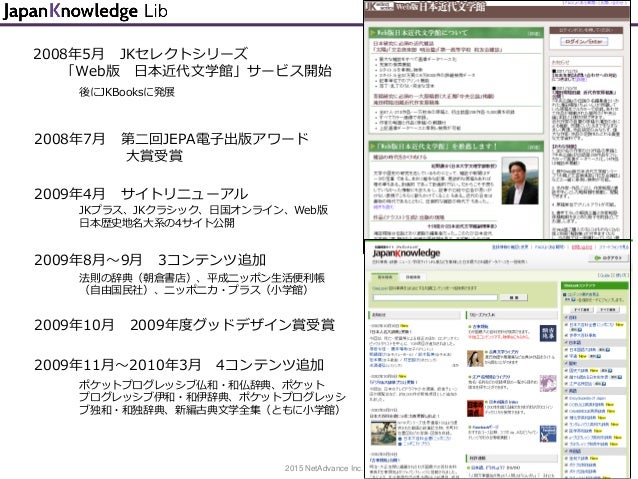Click the 2009年4月 サイトリニューアル line
The width and height of the screenshot is (638, 479).
[141, 194]
